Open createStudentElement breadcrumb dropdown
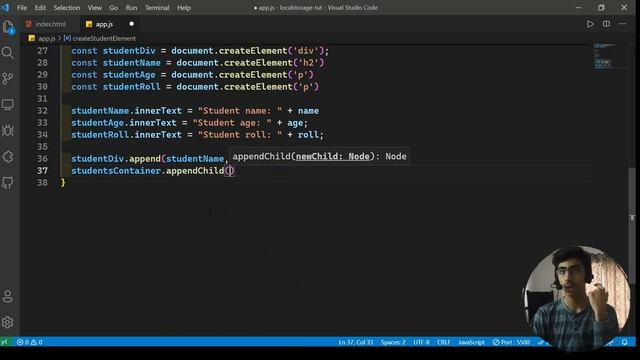 pos(104,38)
